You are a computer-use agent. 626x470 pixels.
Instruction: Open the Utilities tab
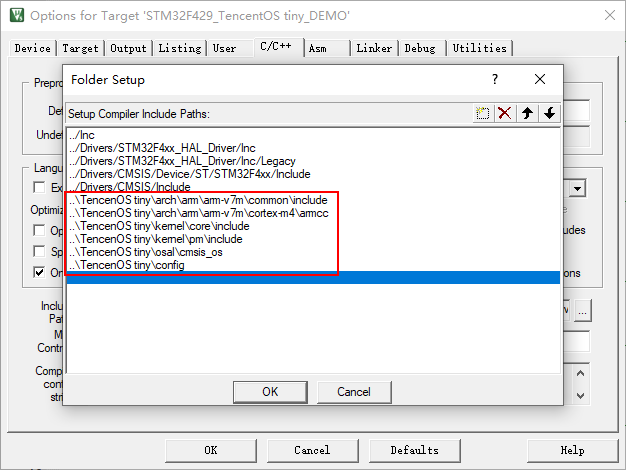[x=479, y=48]
